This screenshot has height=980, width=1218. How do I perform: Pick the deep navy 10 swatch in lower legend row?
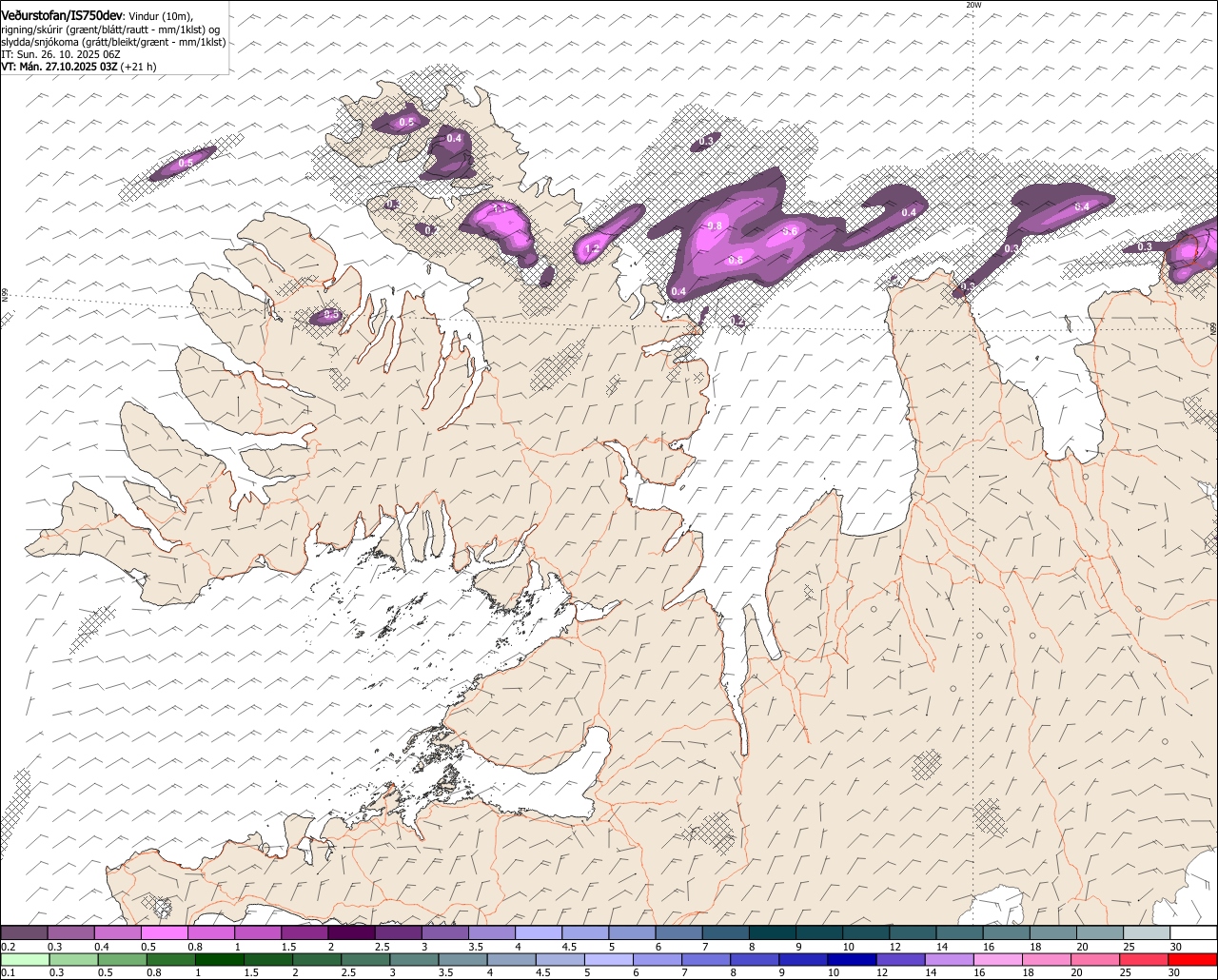pyautogui.click(x=852, y=959)
